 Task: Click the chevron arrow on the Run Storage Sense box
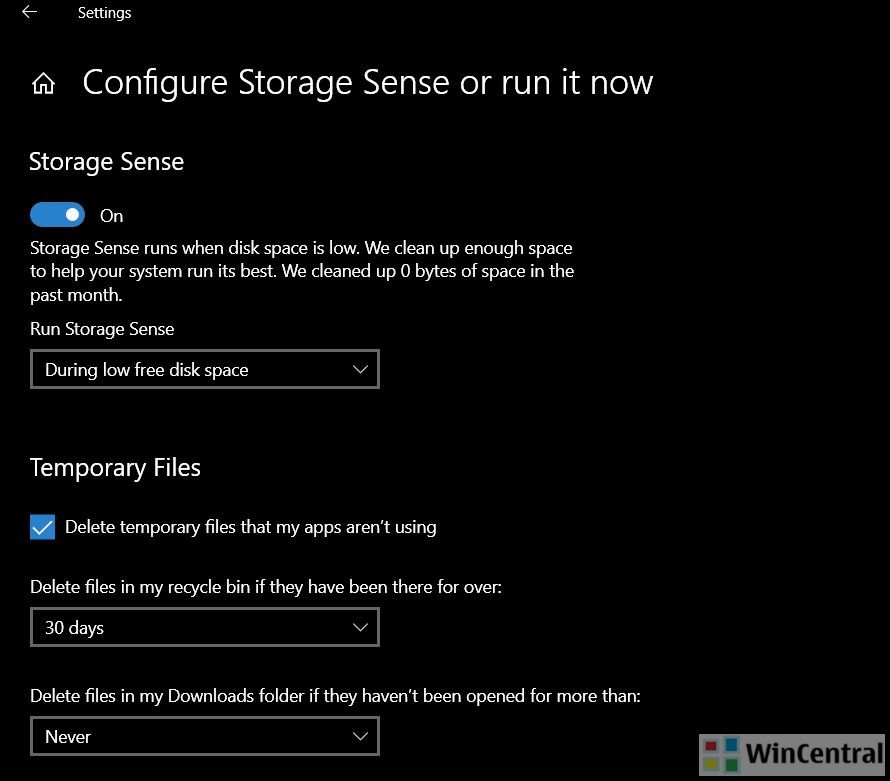(x=360, y=370)
